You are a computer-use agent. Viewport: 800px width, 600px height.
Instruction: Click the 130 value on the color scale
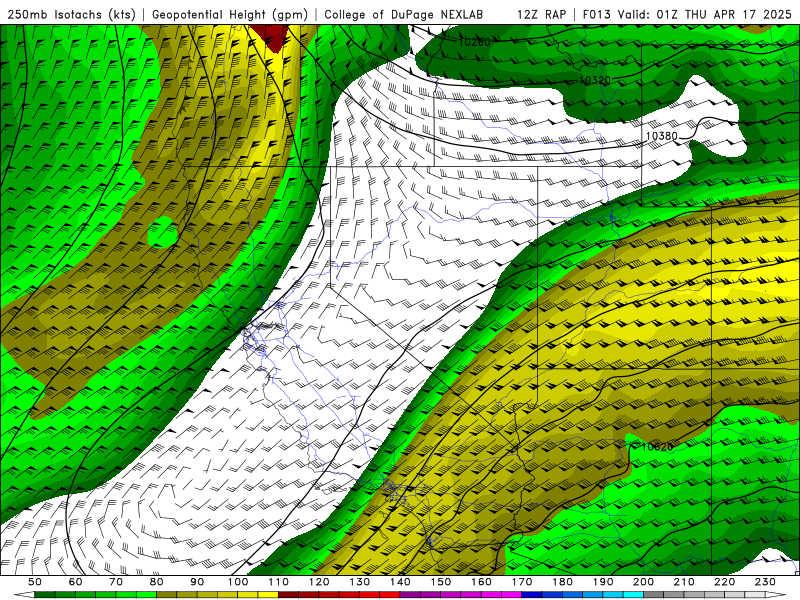pos(360,582)
